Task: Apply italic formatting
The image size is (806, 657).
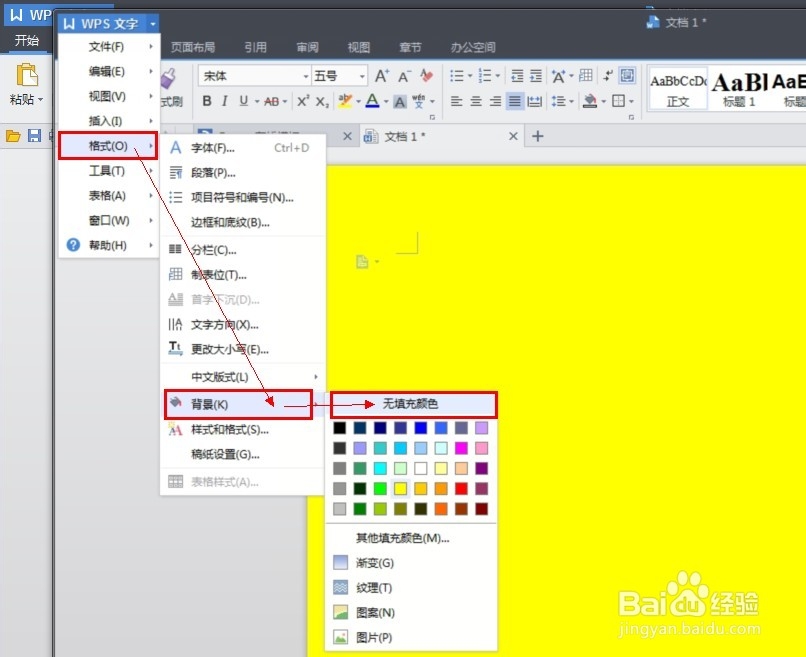Action: [x=224, y=99]
